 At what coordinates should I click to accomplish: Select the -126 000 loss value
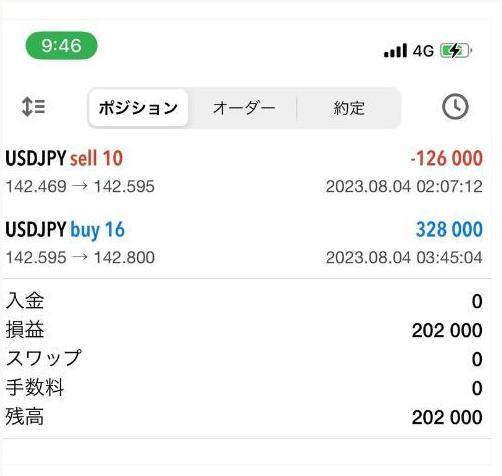(446, 158)
